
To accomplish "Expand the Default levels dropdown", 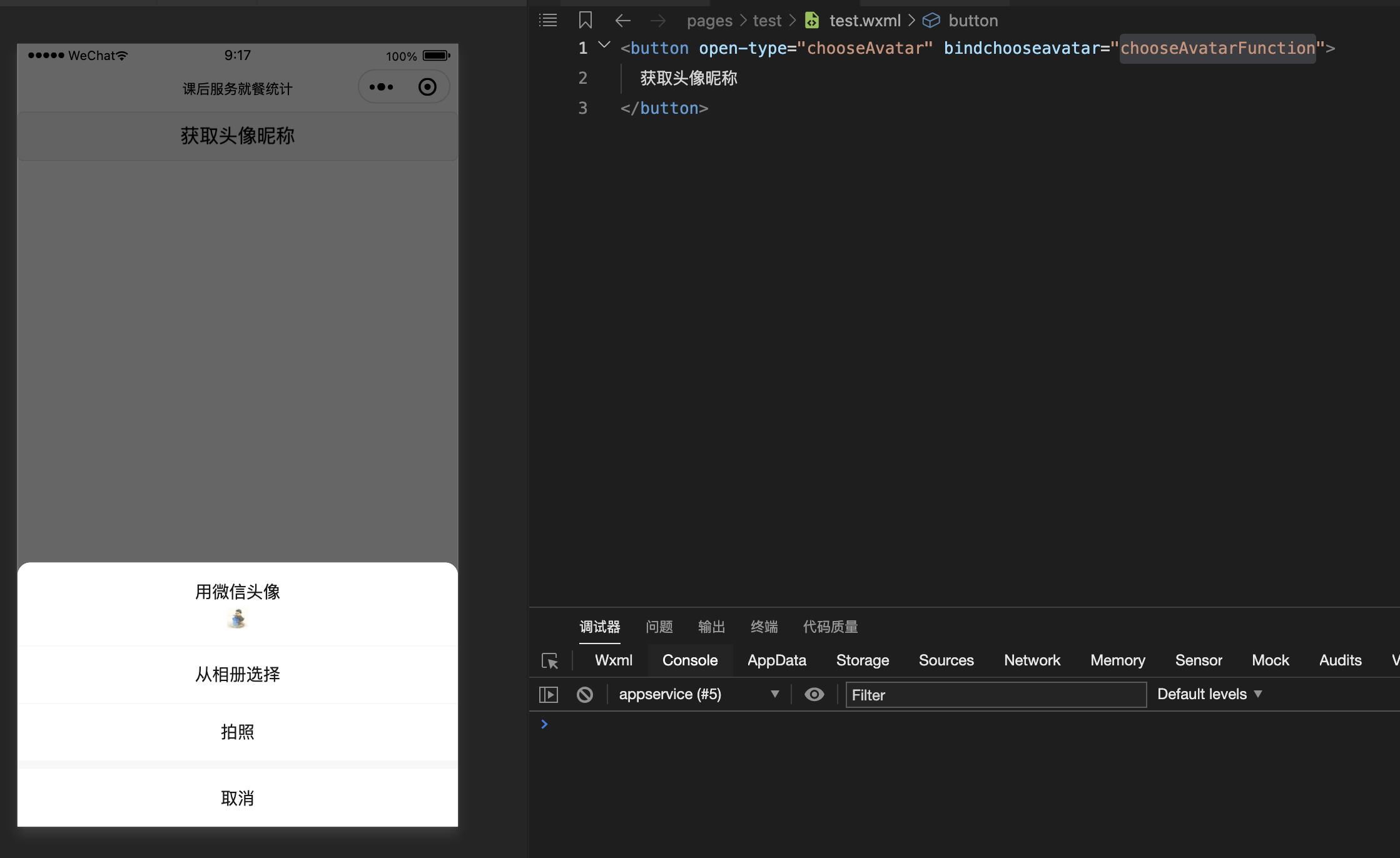I will click(x=1209, y=695).
